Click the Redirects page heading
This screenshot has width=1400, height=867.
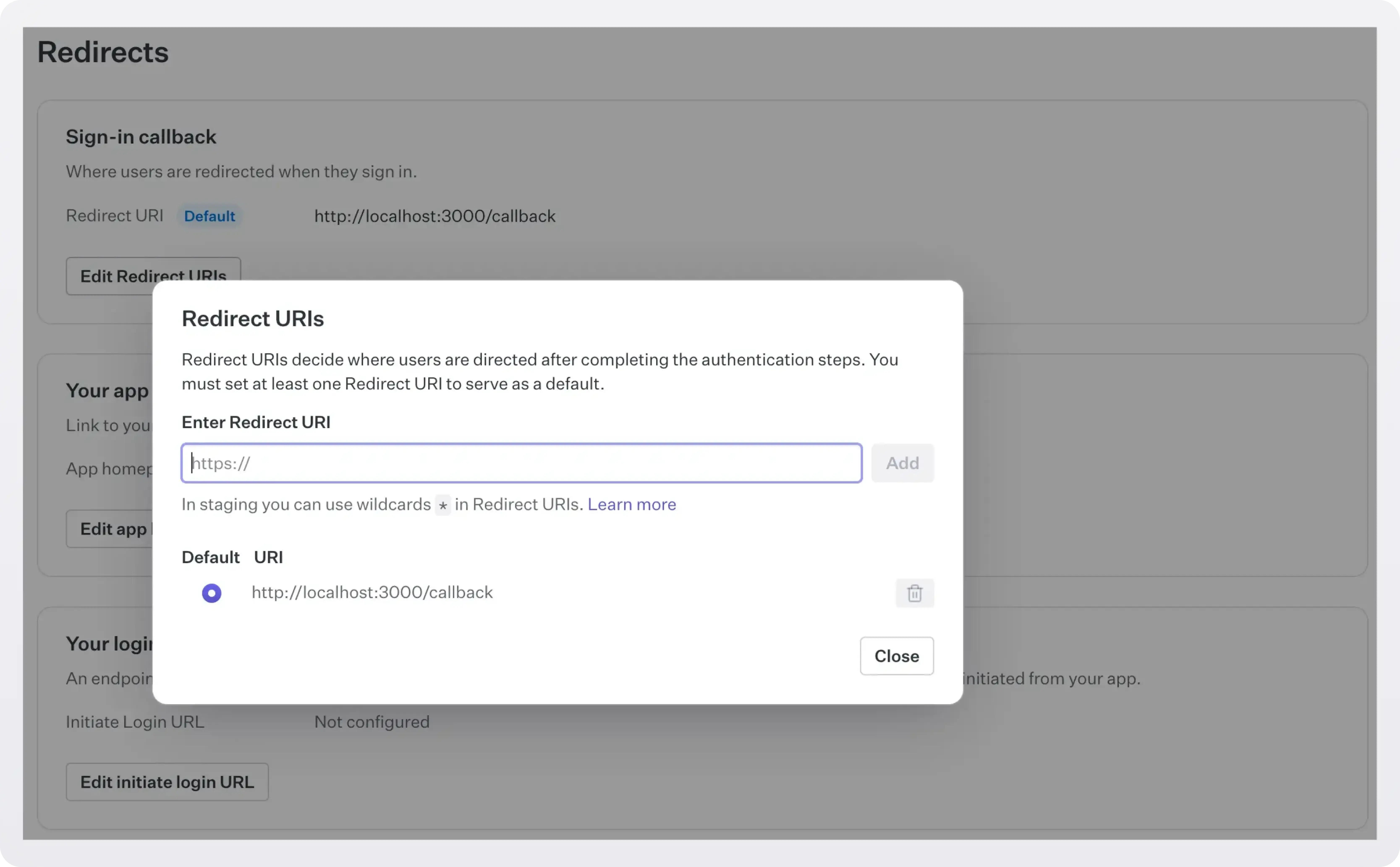pyautogui.click(x=103, y=52)
